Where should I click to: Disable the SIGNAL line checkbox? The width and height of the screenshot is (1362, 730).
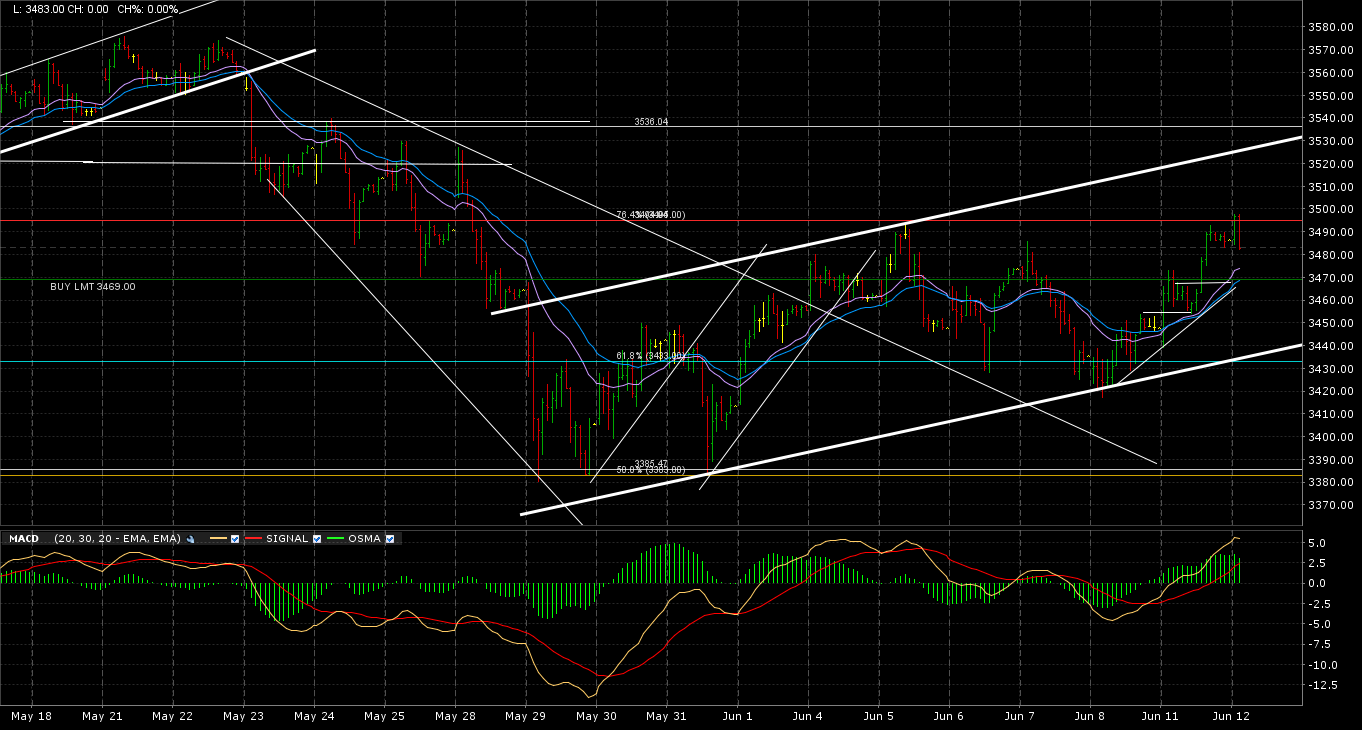317,538
